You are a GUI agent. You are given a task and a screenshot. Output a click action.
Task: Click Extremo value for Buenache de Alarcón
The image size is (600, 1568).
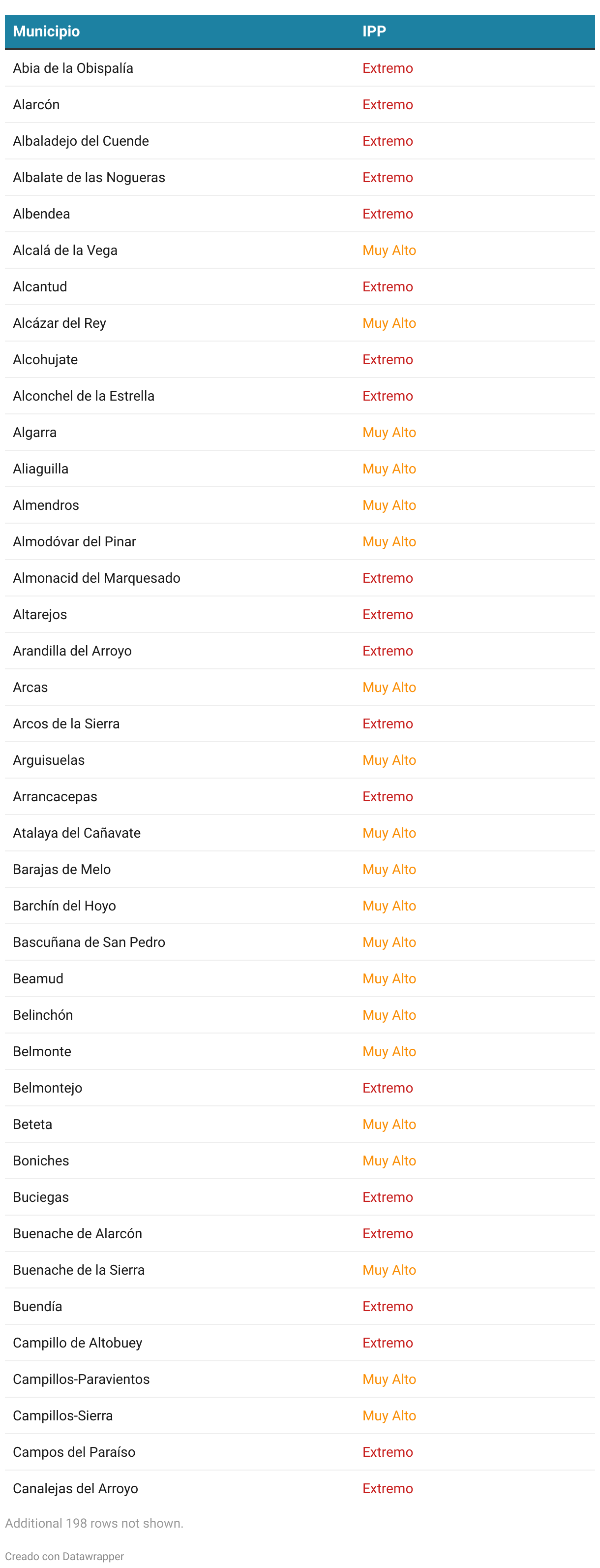388,1233
